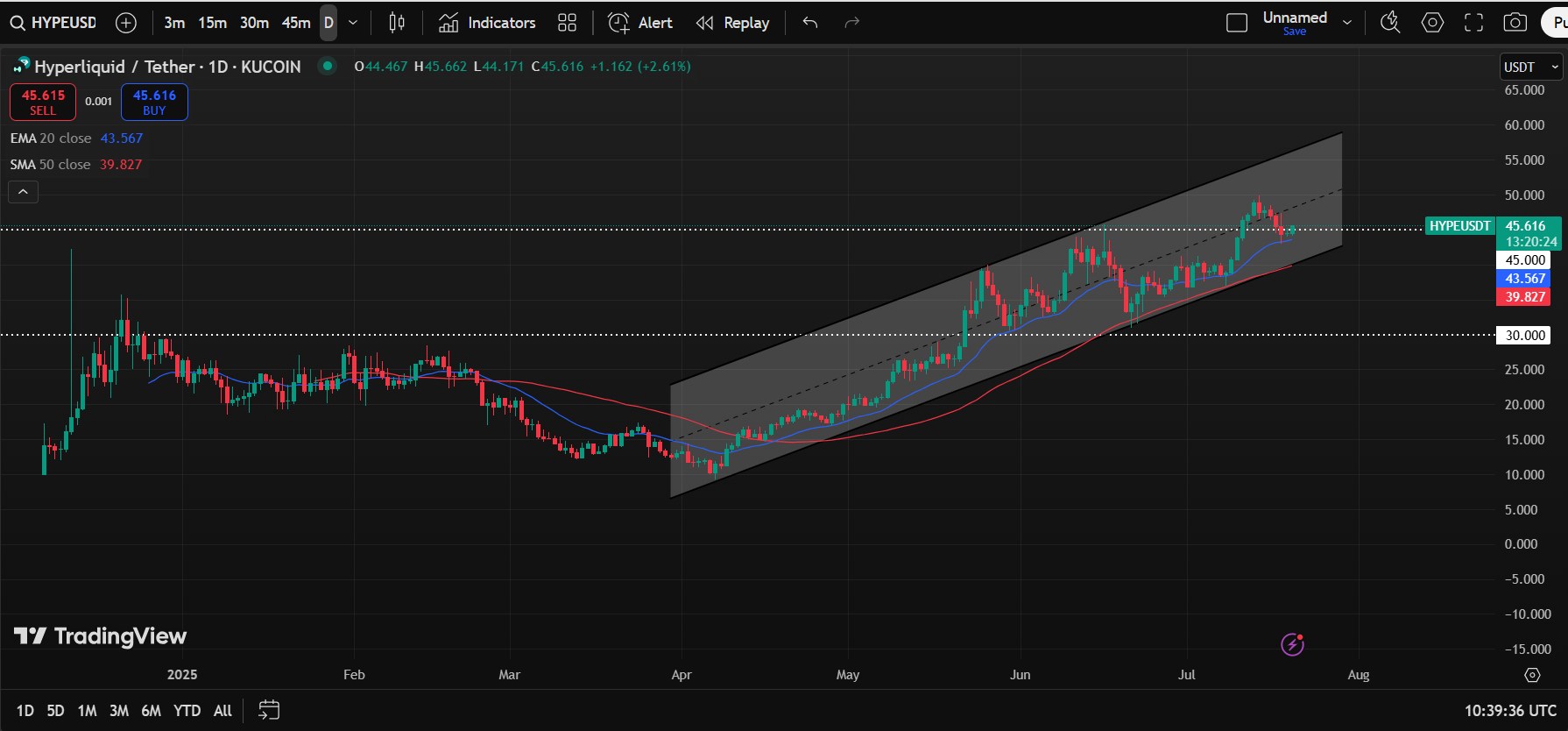Collapse the indicator legend with arrow
Screen dimensions: 1568x731
click(23, 192)
